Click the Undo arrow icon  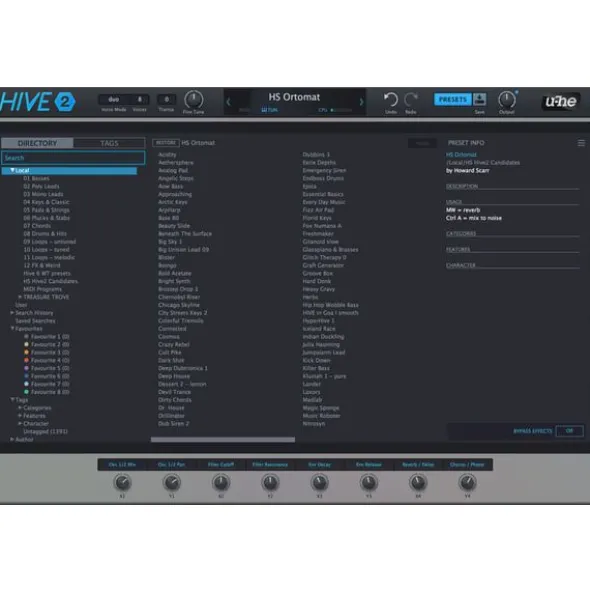click(x=391, y=100)
